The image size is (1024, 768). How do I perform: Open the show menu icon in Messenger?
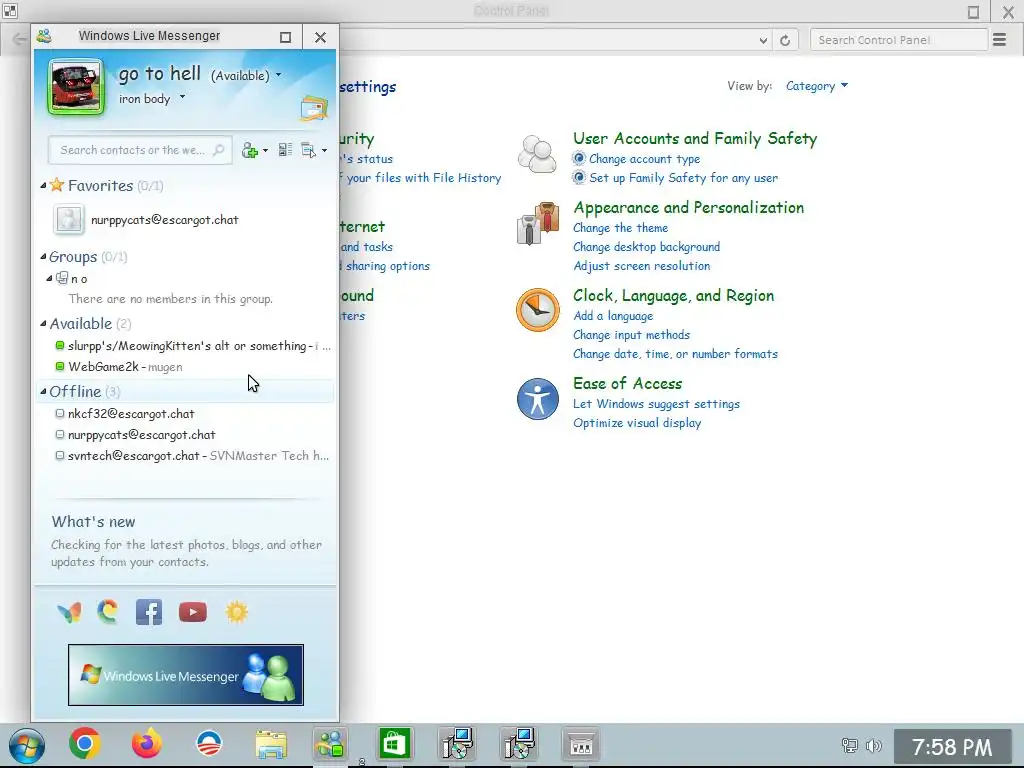tap(309, 150)
